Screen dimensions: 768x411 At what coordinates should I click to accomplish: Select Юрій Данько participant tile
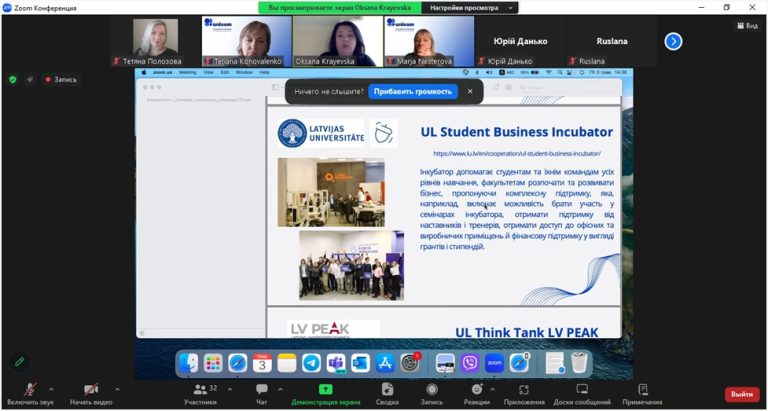pyautogui.click(x=520, y=41)
